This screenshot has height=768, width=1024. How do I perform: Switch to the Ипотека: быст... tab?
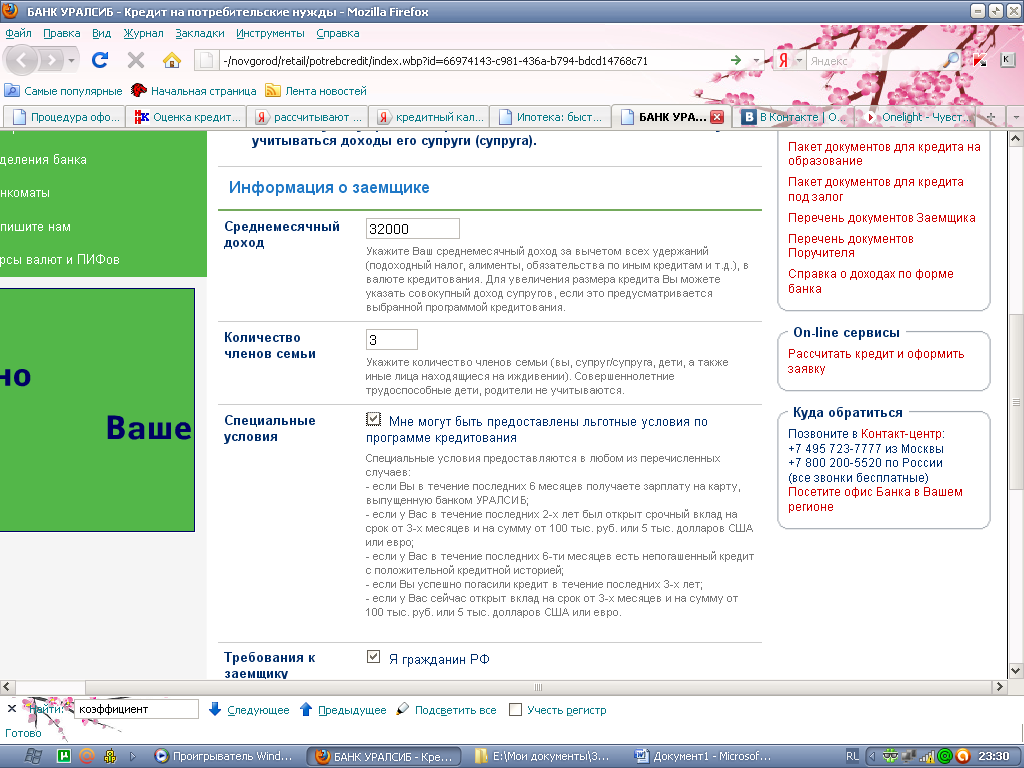click(x=551, y=117)
